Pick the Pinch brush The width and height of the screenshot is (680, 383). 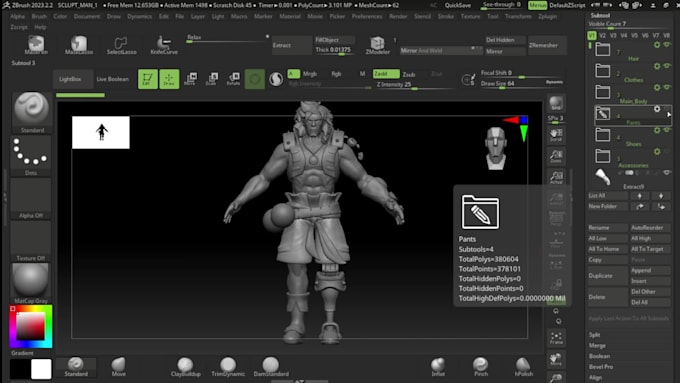(481, 367)
